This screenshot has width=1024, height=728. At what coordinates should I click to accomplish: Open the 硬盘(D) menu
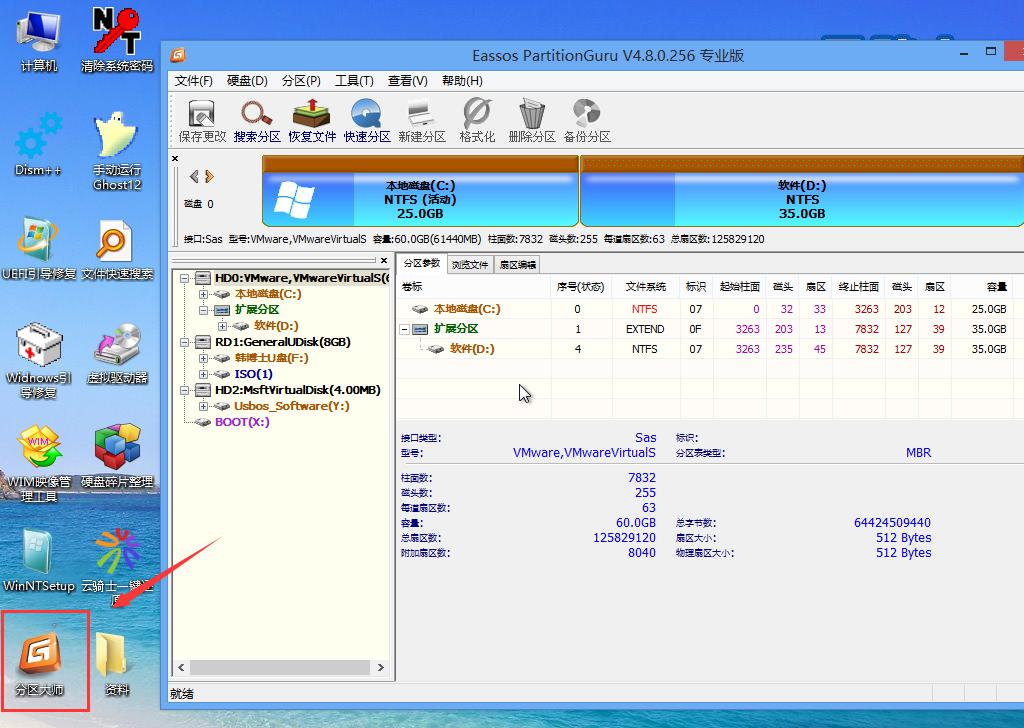click(x=245, y=81)
